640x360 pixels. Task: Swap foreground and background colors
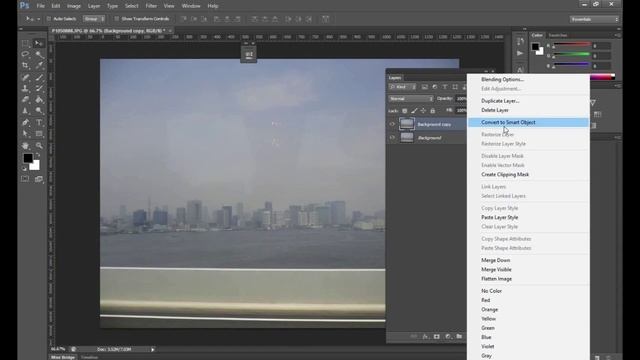(x=37, y=155)
